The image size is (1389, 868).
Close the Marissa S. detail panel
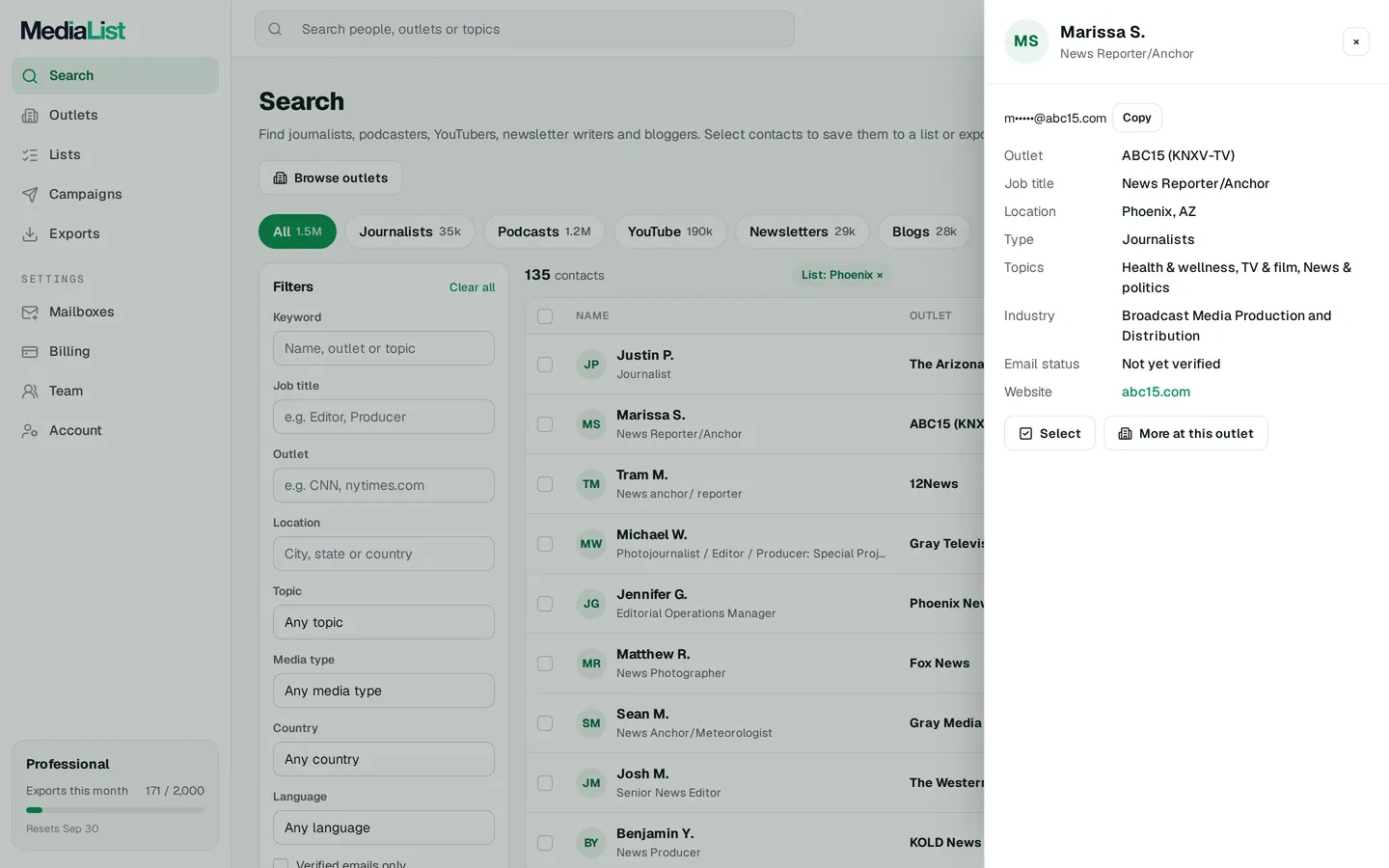click(x=1356, y=41)
